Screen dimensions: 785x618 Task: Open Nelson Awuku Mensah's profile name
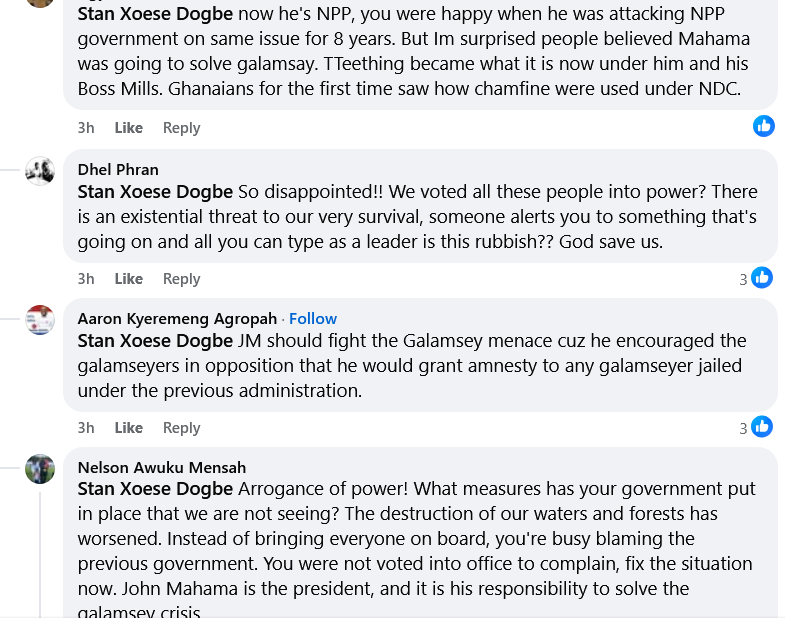(x=162, y=467)
